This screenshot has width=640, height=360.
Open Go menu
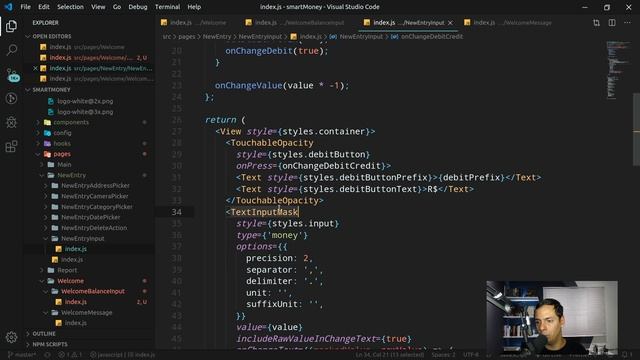click(117, 7)
